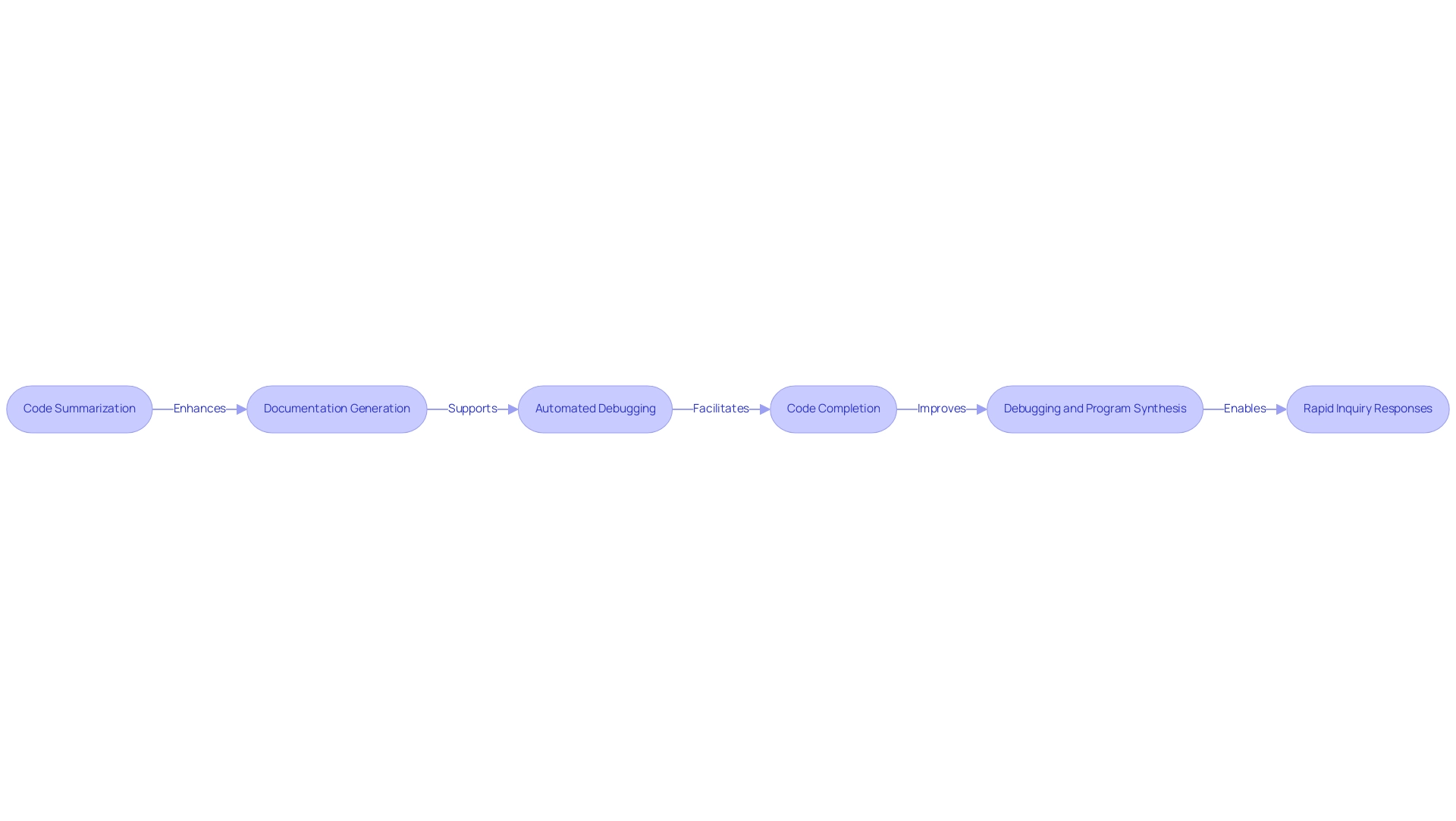Click the Supports arrow connector
This screenshot has height=821, width=1456.
[472, 409]
